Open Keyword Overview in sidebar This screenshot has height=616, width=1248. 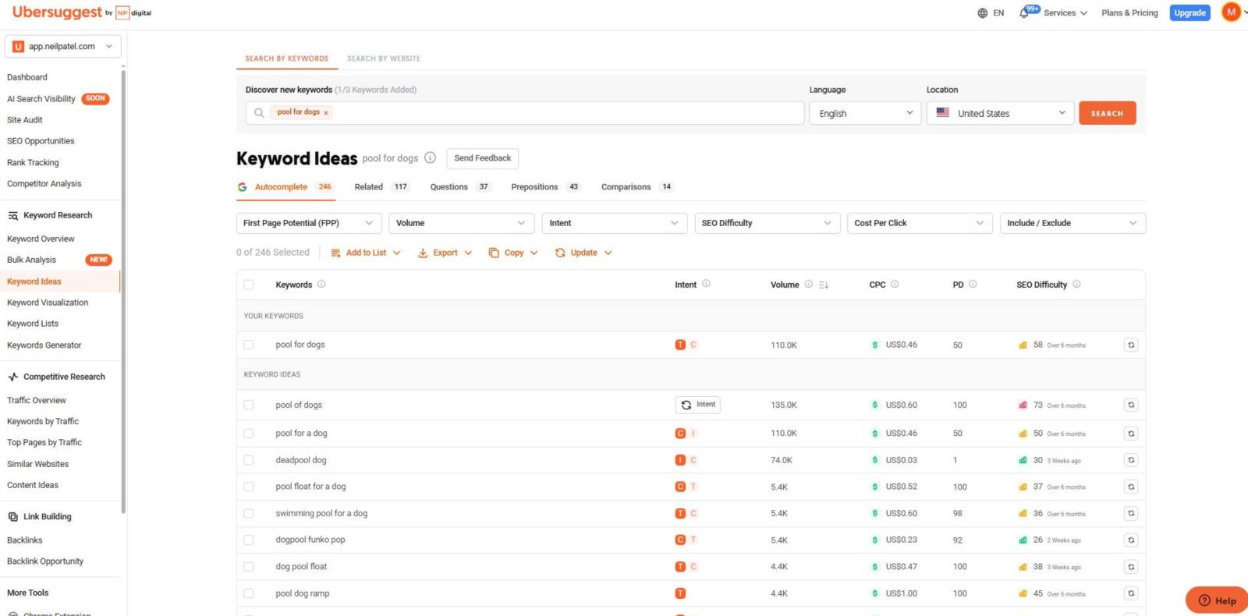click(41, 239)
